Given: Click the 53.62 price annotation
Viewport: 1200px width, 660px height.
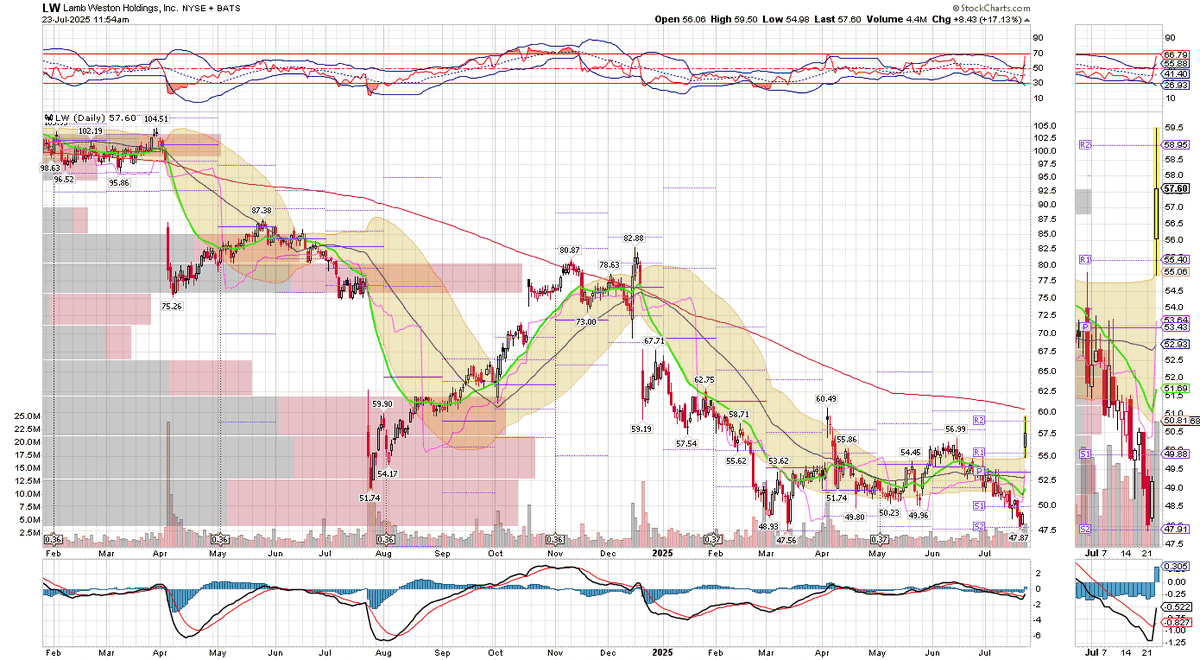Looking at the screenshot, I should (x=778, y=460).
